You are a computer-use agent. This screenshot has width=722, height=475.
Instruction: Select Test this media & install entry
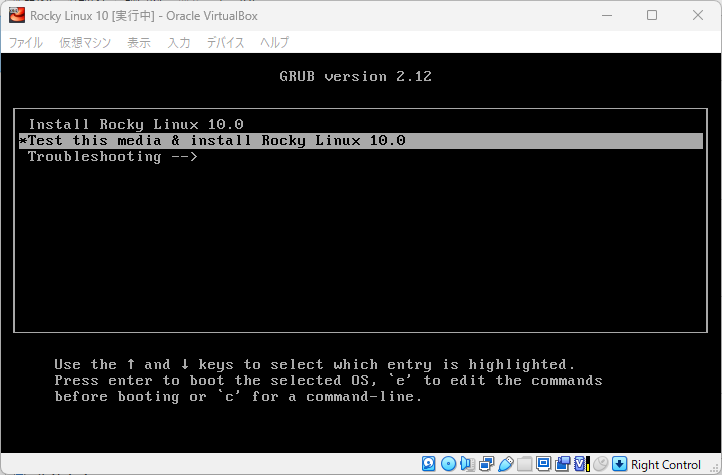tap(216, 140)
